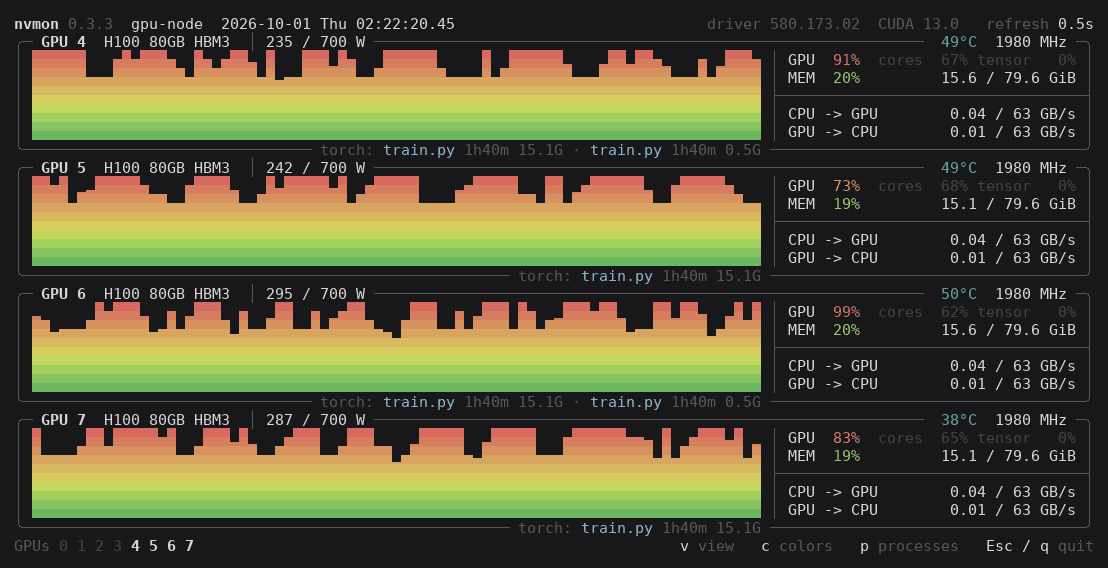The width and height of the screenshot is (1108, 568).
Task: Click 'Esc / q quit' shortcut
Action: click(x=1039, y=546)
